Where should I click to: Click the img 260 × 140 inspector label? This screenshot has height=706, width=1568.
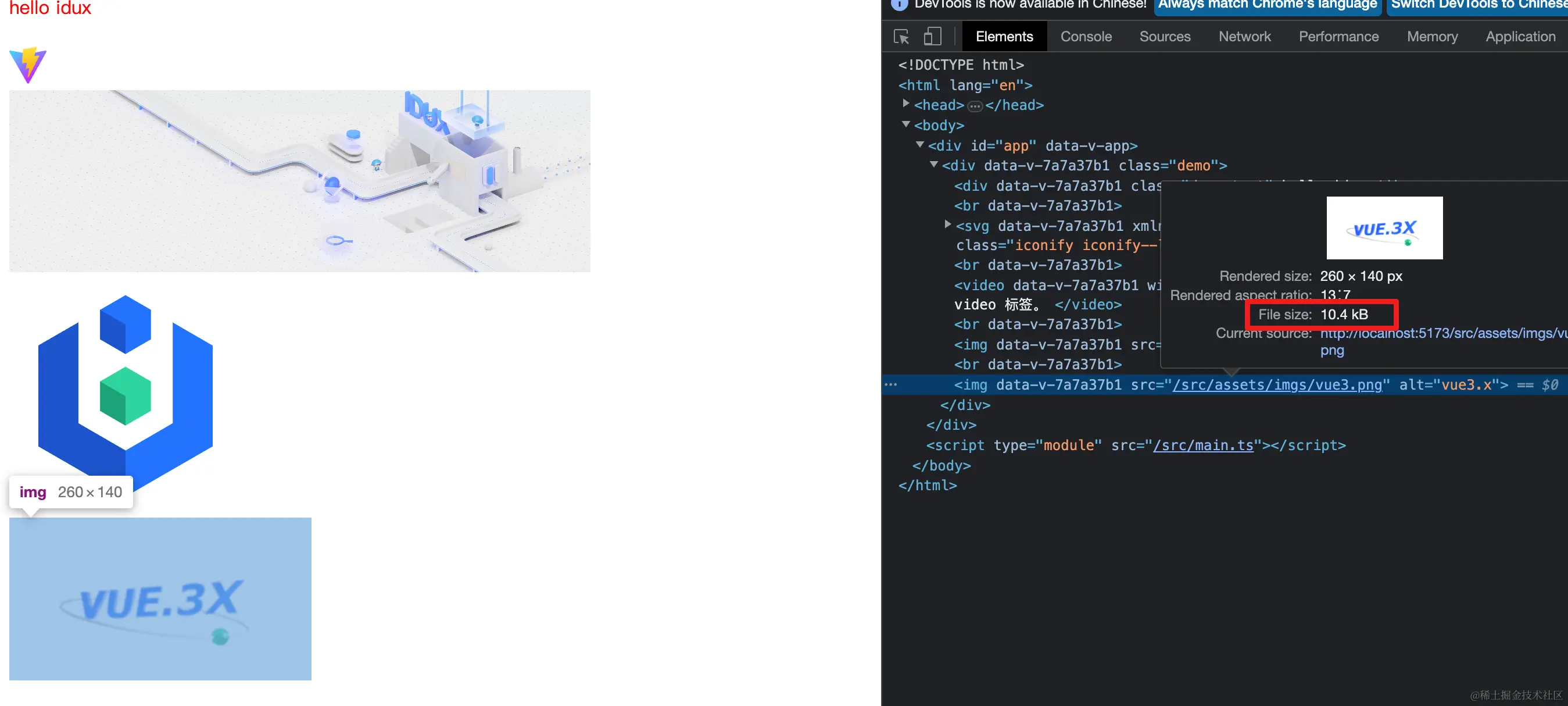pos(70,492)
